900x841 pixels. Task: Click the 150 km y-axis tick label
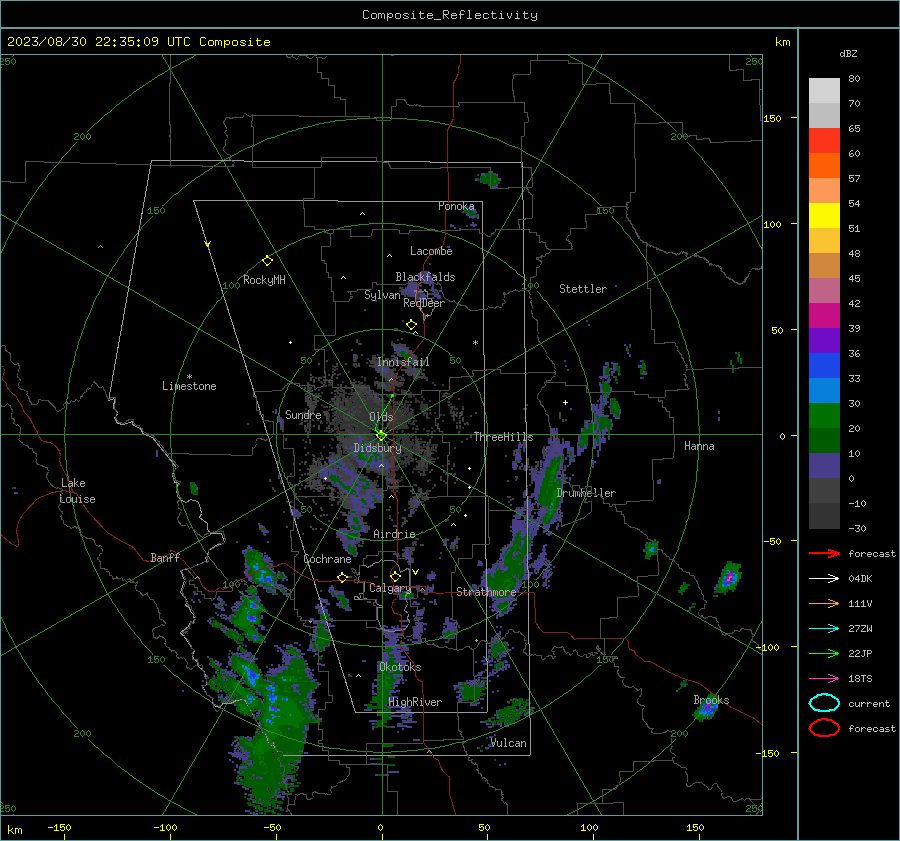coord(772,118)
